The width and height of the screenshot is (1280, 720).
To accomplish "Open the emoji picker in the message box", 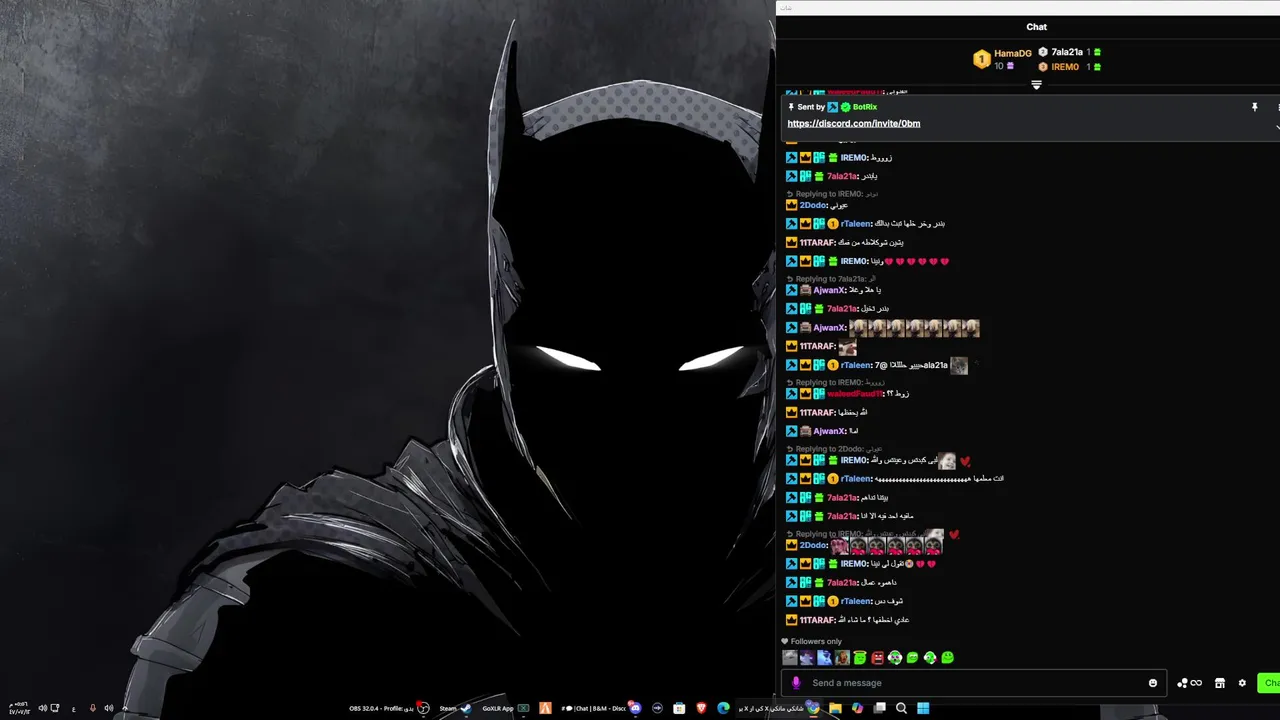I will (x=1153, y=683).
